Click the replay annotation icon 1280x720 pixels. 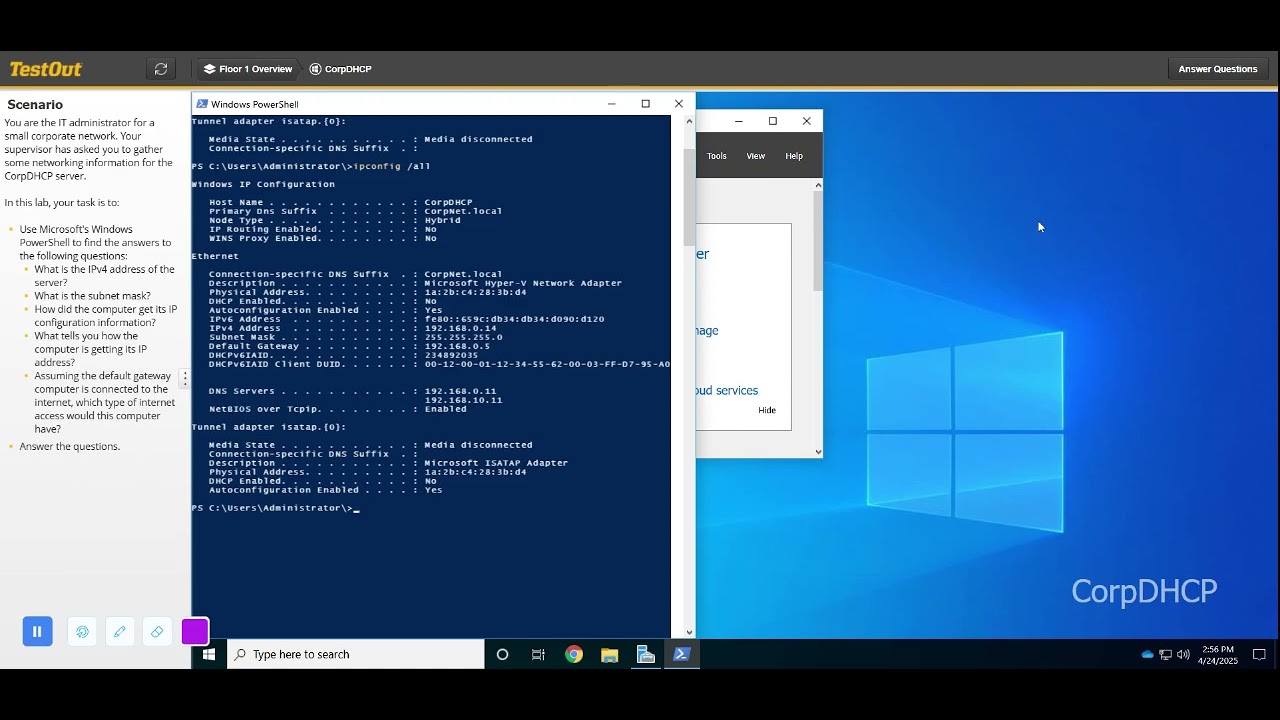pos(82,631)
